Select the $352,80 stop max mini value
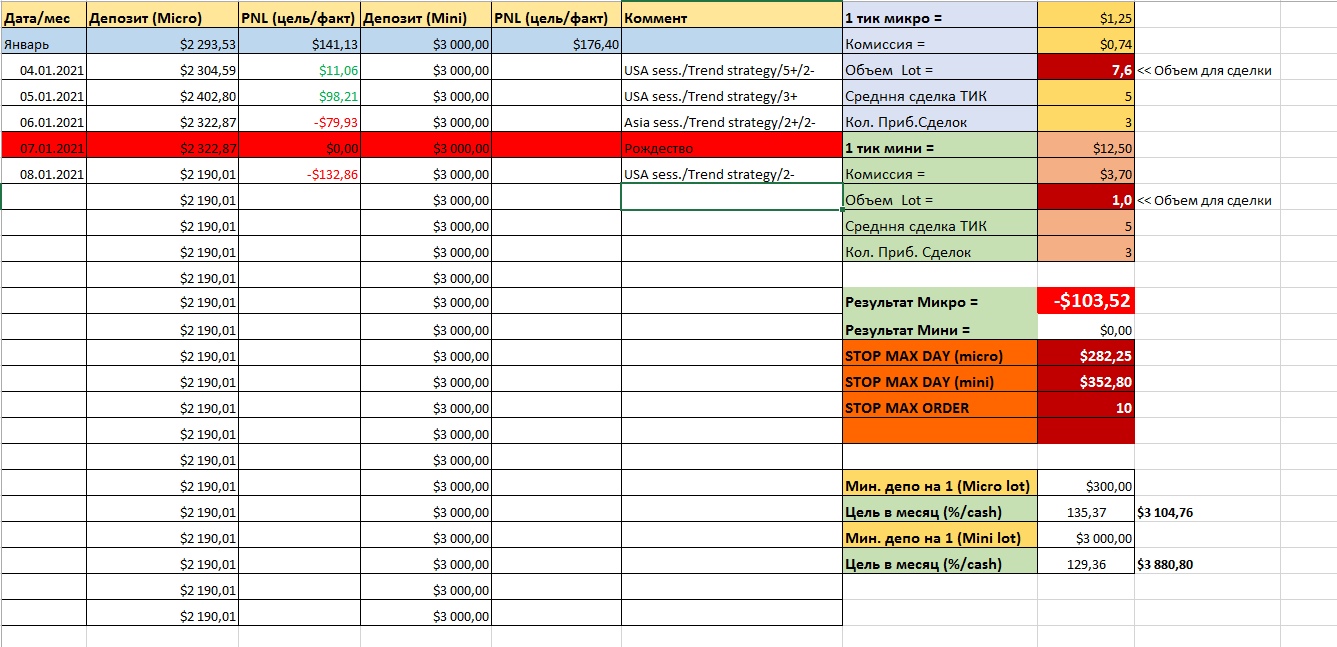This screenshot has height=647, width=1337. [1086, 382]
